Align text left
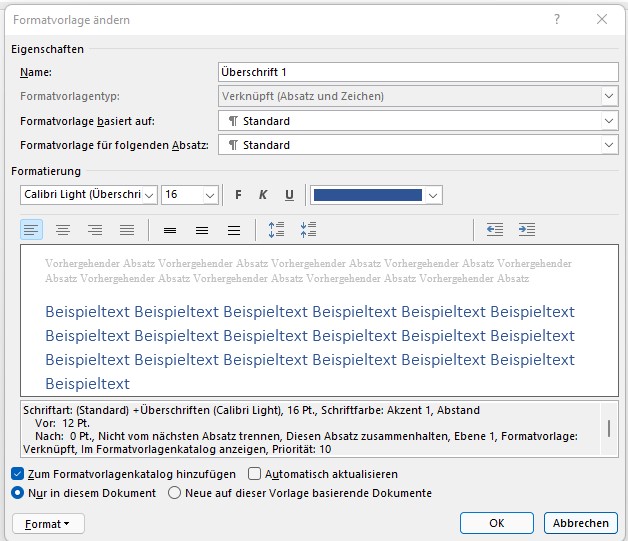 [x=31, y=230]
